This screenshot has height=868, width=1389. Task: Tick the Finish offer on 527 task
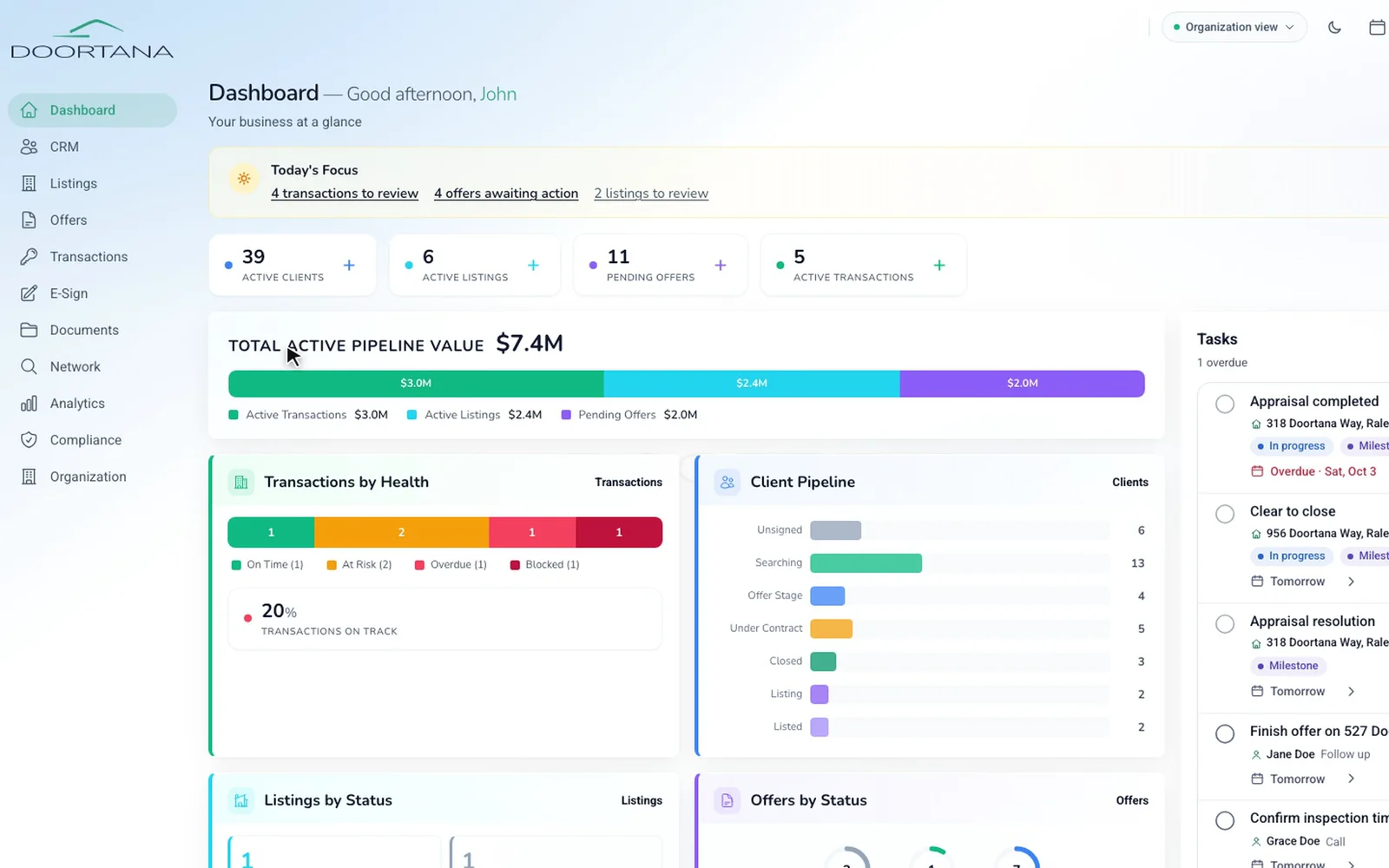tap(1225, 733)
